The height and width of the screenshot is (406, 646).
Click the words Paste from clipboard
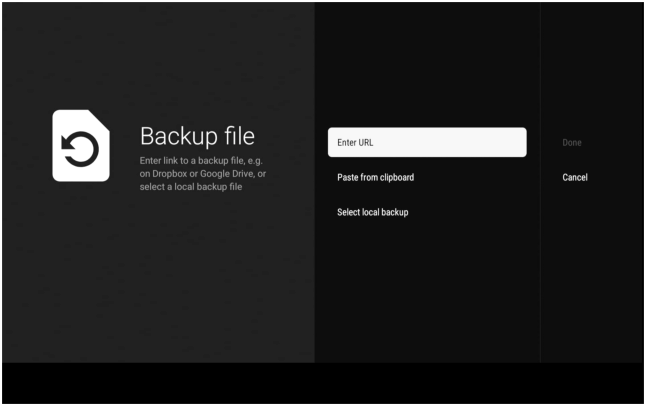(375, 177)
